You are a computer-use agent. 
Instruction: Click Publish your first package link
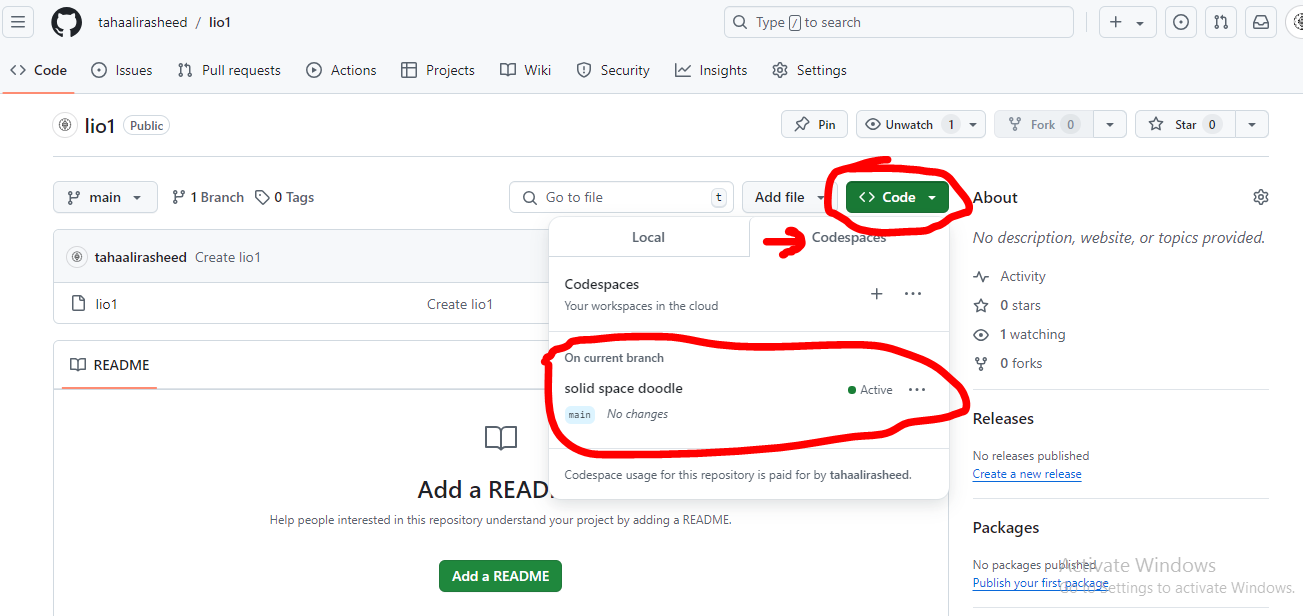[x=1040, y=583]
